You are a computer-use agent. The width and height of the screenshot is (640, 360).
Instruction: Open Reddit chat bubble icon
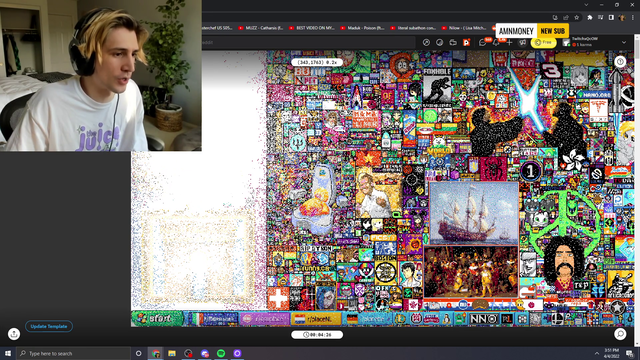point(482,42)
